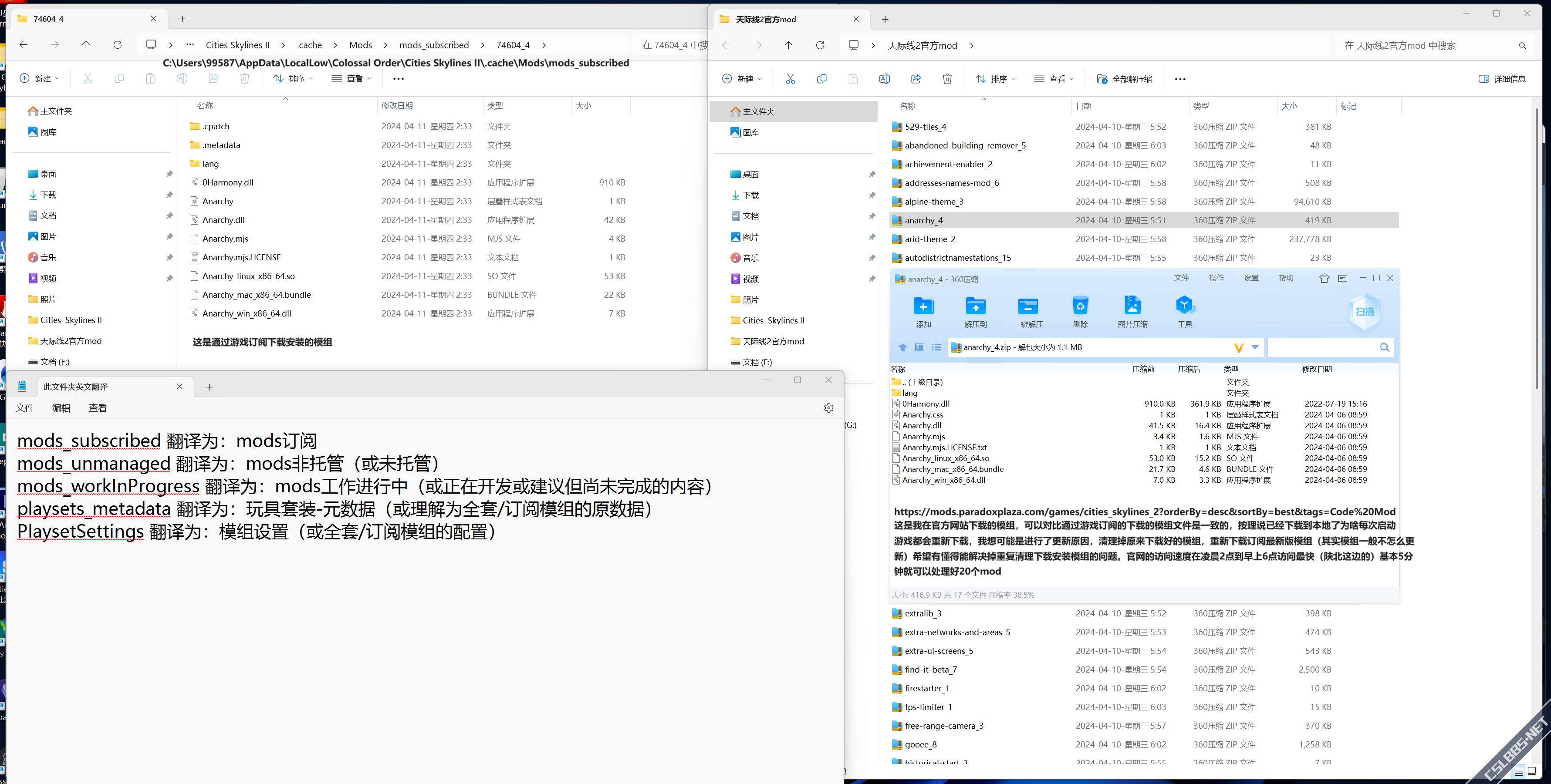1551x784 pixels.
Task: Switch 360 Zip to list view icon
Action: tap(936, 347)
